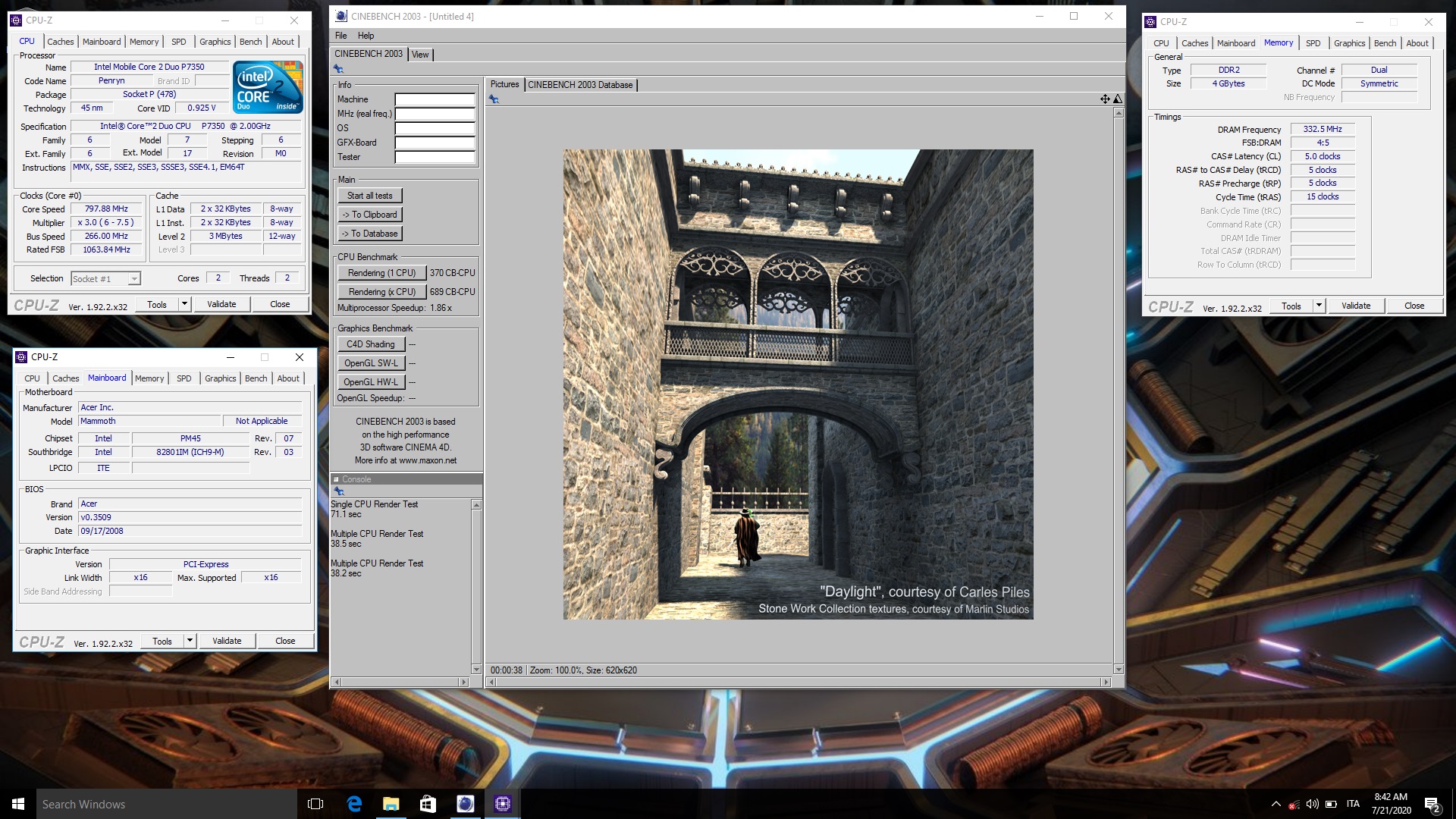1456x819 pixels.
Task: Open the volume tray icon
Action: pos(1312,804)
